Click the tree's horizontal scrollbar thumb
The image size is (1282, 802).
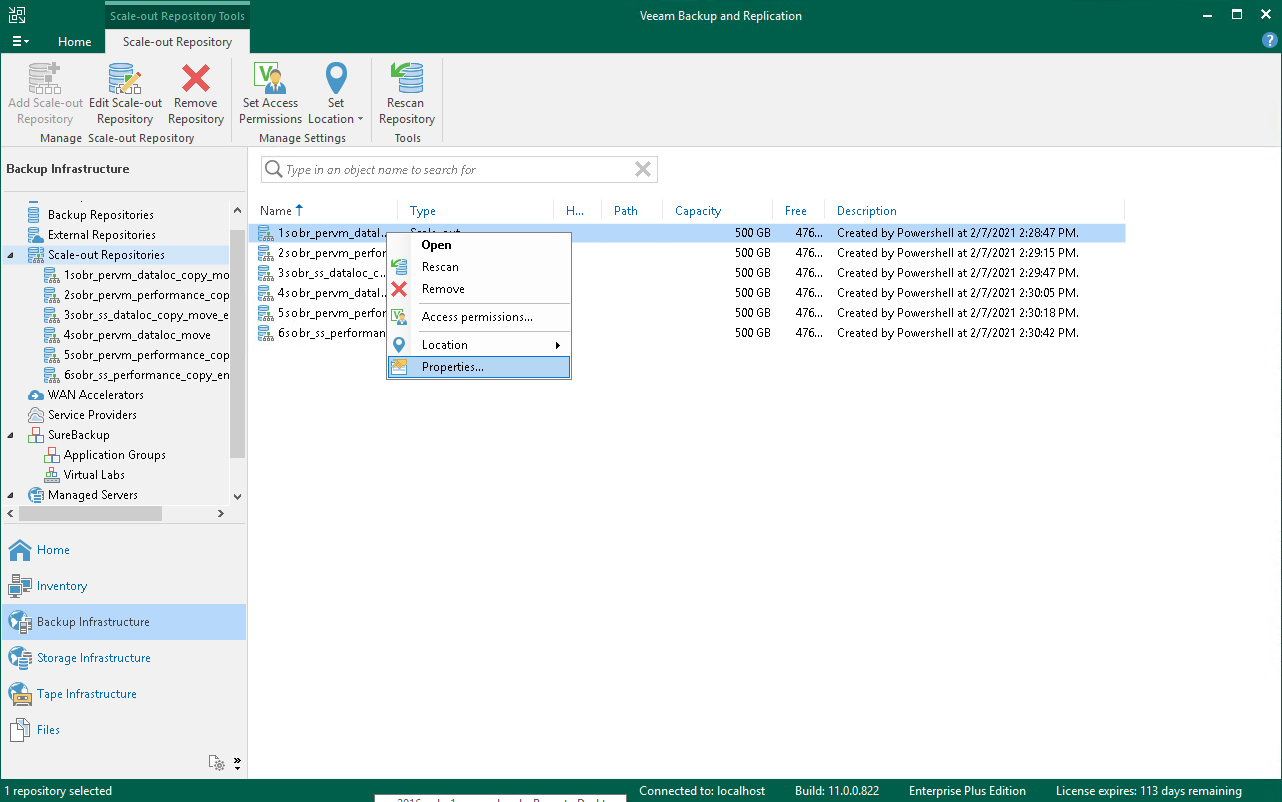coord(89,513)
